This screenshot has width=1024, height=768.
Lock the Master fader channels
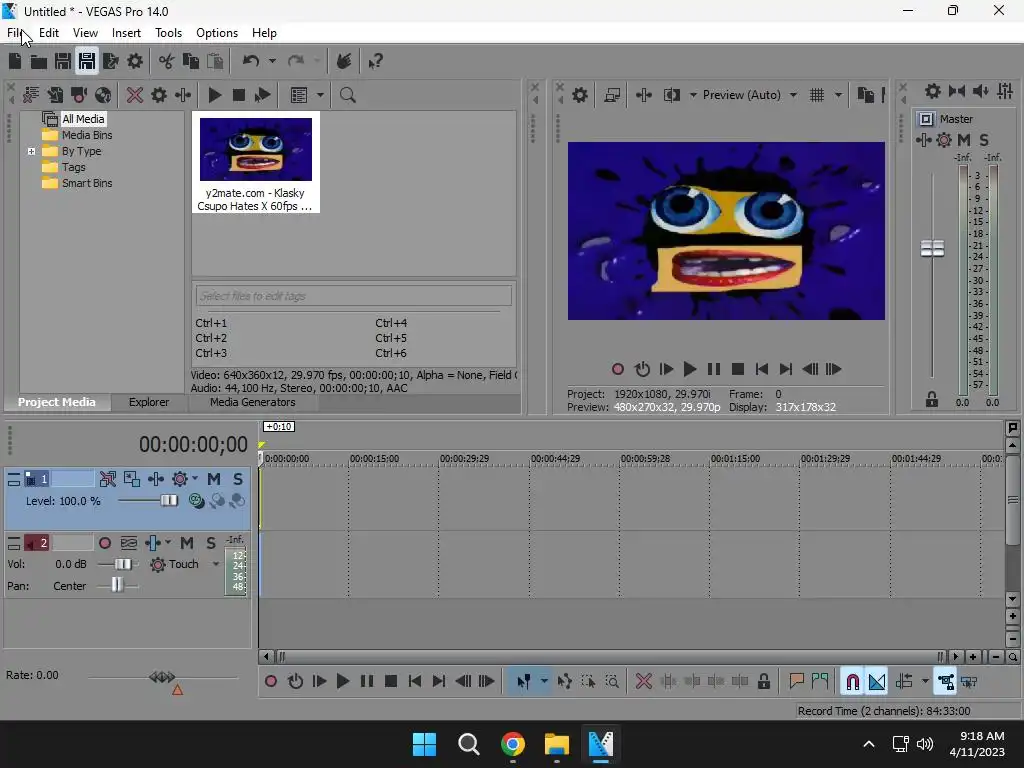[932, 399]
